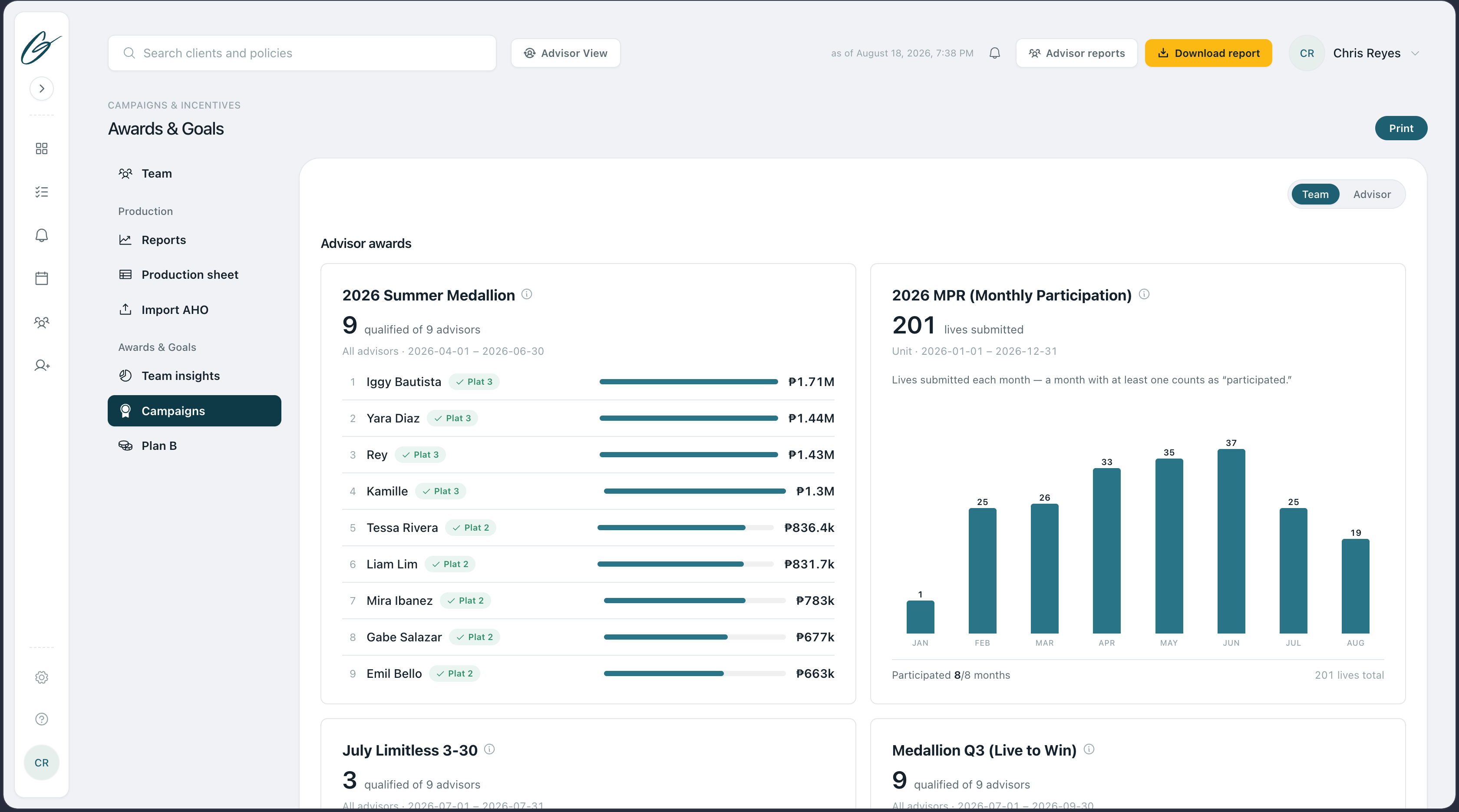Viewport: 1459px width, 812px height.
Task: Click the ₱783k value for Mira Ibanez
Action: [x=815, y=600]
